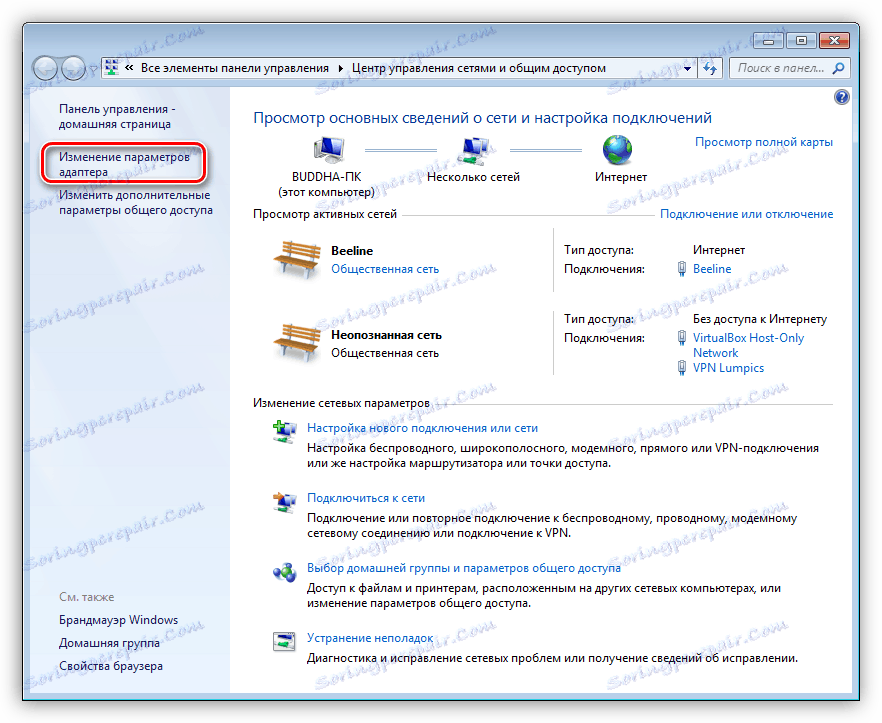Expand the double chevron breadcrumb overflow

pos(129,68)
